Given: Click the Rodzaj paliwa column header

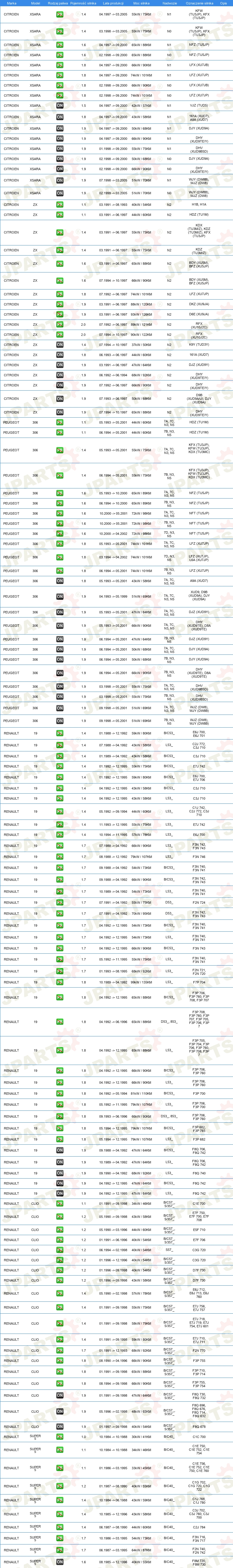Looking at the screenshot, I should point(58,3).
